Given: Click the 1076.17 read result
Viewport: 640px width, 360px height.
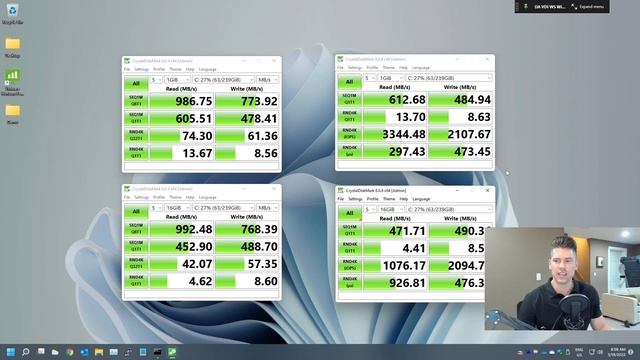Looking at the screenshot, I should pos(395,265).
